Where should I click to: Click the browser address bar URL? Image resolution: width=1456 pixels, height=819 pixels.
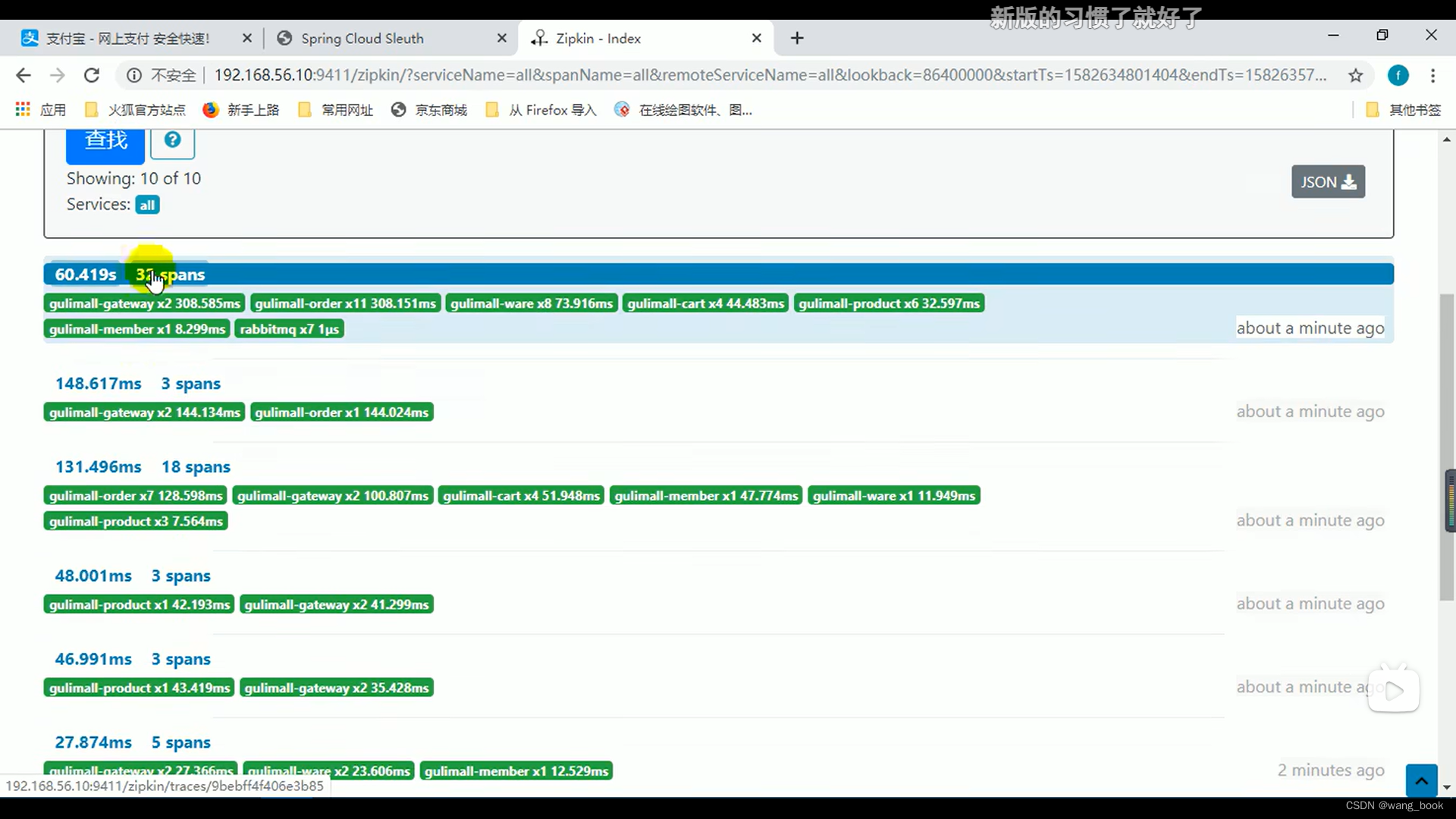(x=770, y=75)
